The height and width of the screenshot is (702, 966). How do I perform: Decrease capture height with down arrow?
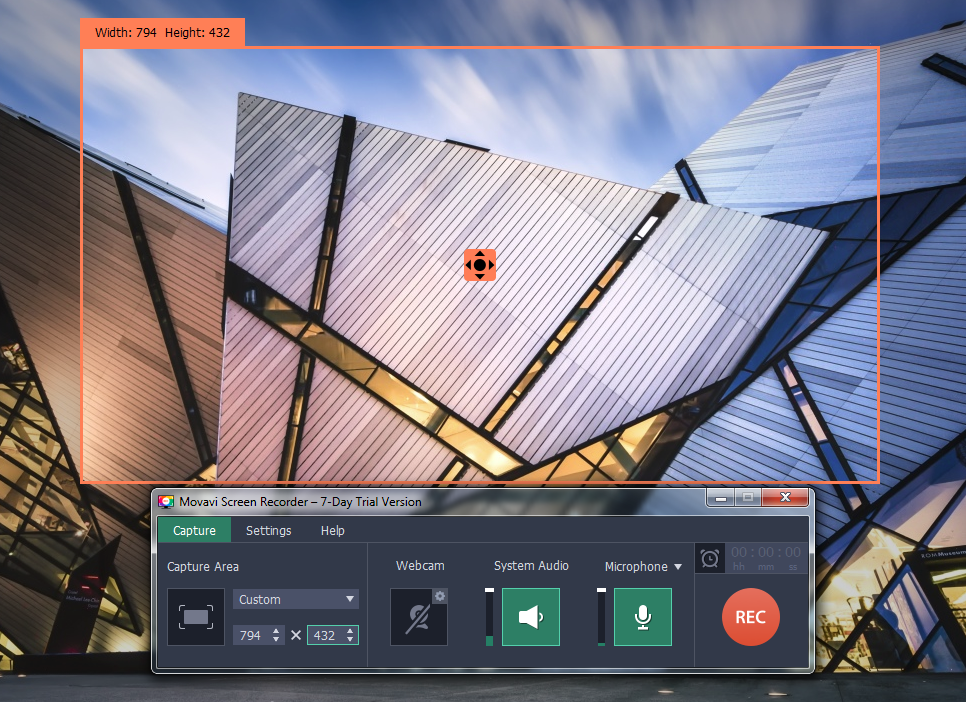349,639
